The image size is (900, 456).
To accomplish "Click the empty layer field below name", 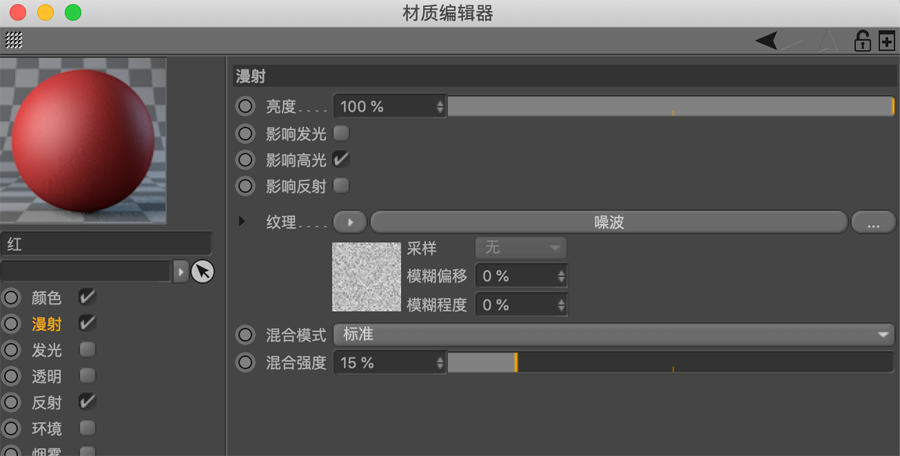I will (x=86, y=272).
